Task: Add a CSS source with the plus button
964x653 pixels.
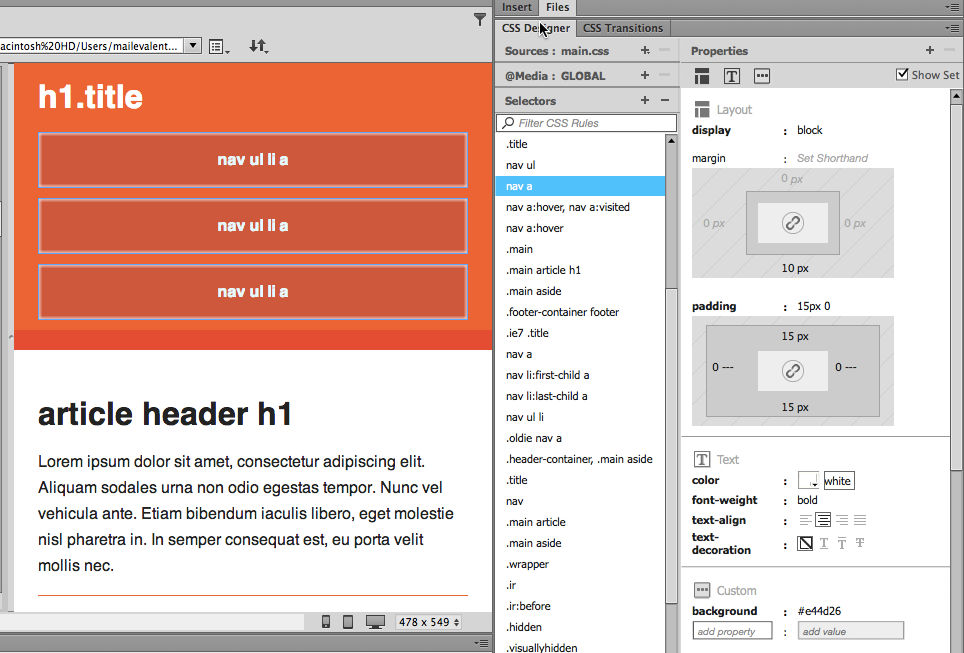Action: click(x=645, y=50)
